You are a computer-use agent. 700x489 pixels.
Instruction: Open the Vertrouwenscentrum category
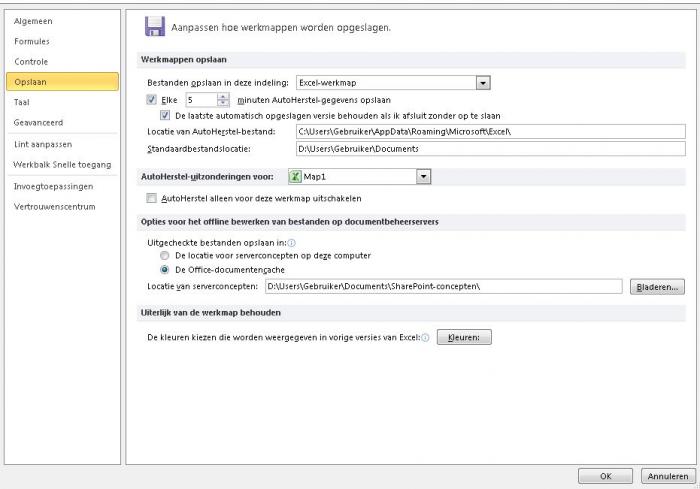click(54, 207)
